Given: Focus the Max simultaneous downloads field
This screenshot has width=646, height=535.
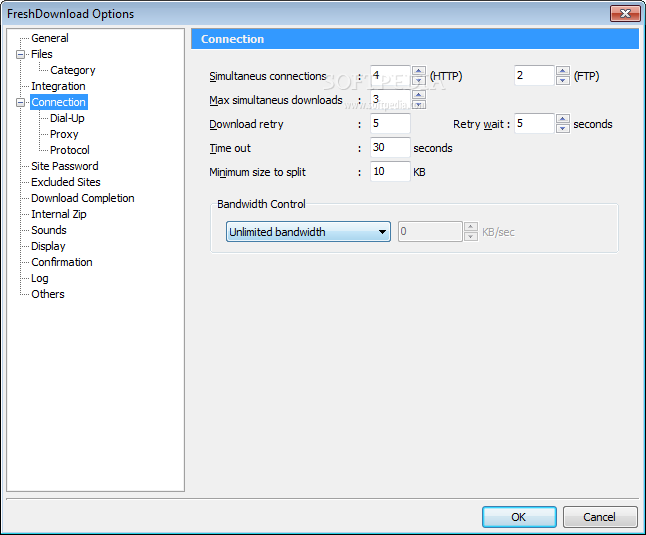Looking at the screenshot, I should point(390,99).
